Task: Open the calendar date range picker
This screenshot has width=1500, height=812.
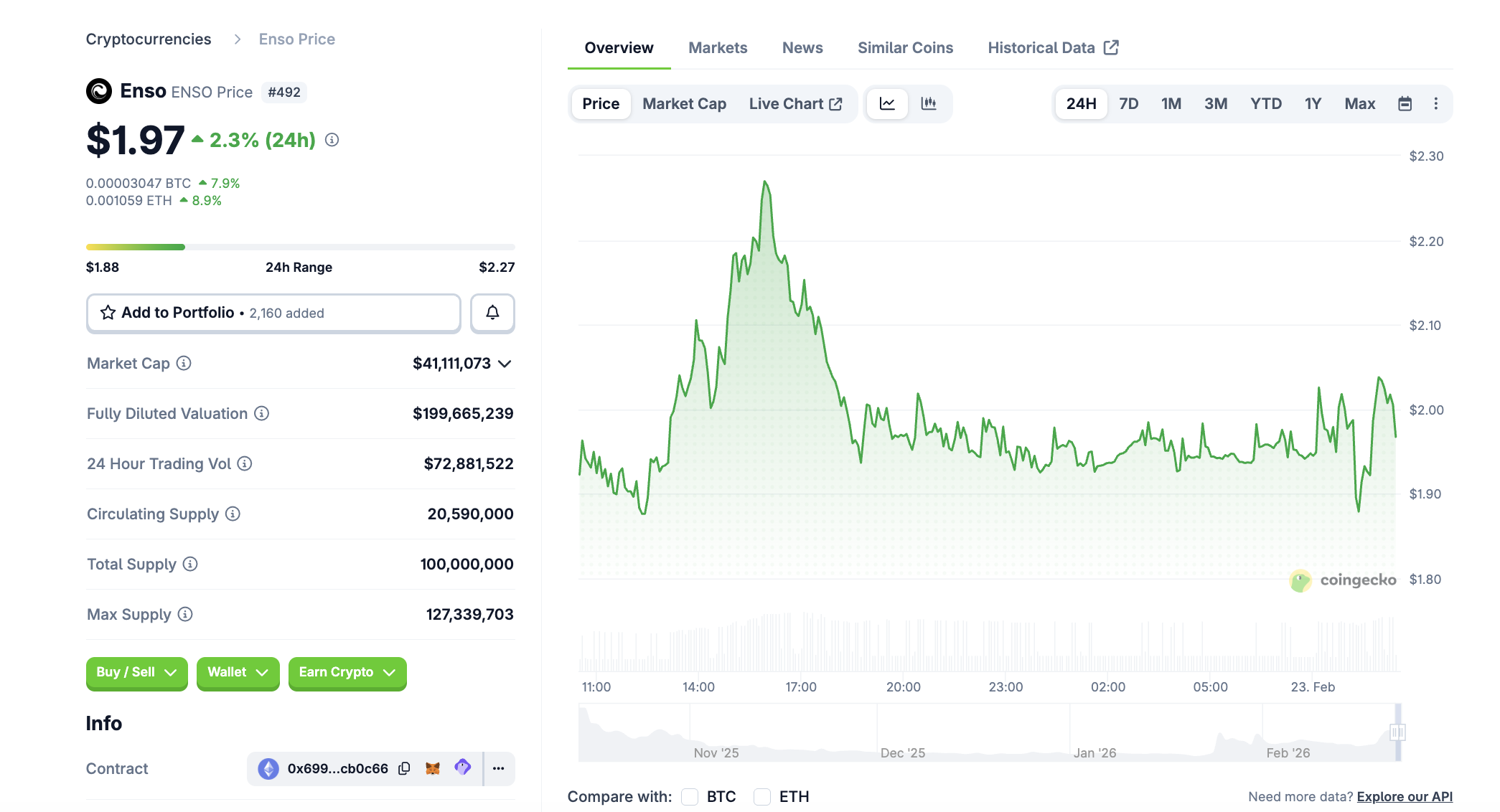Action: [1405, 104]
